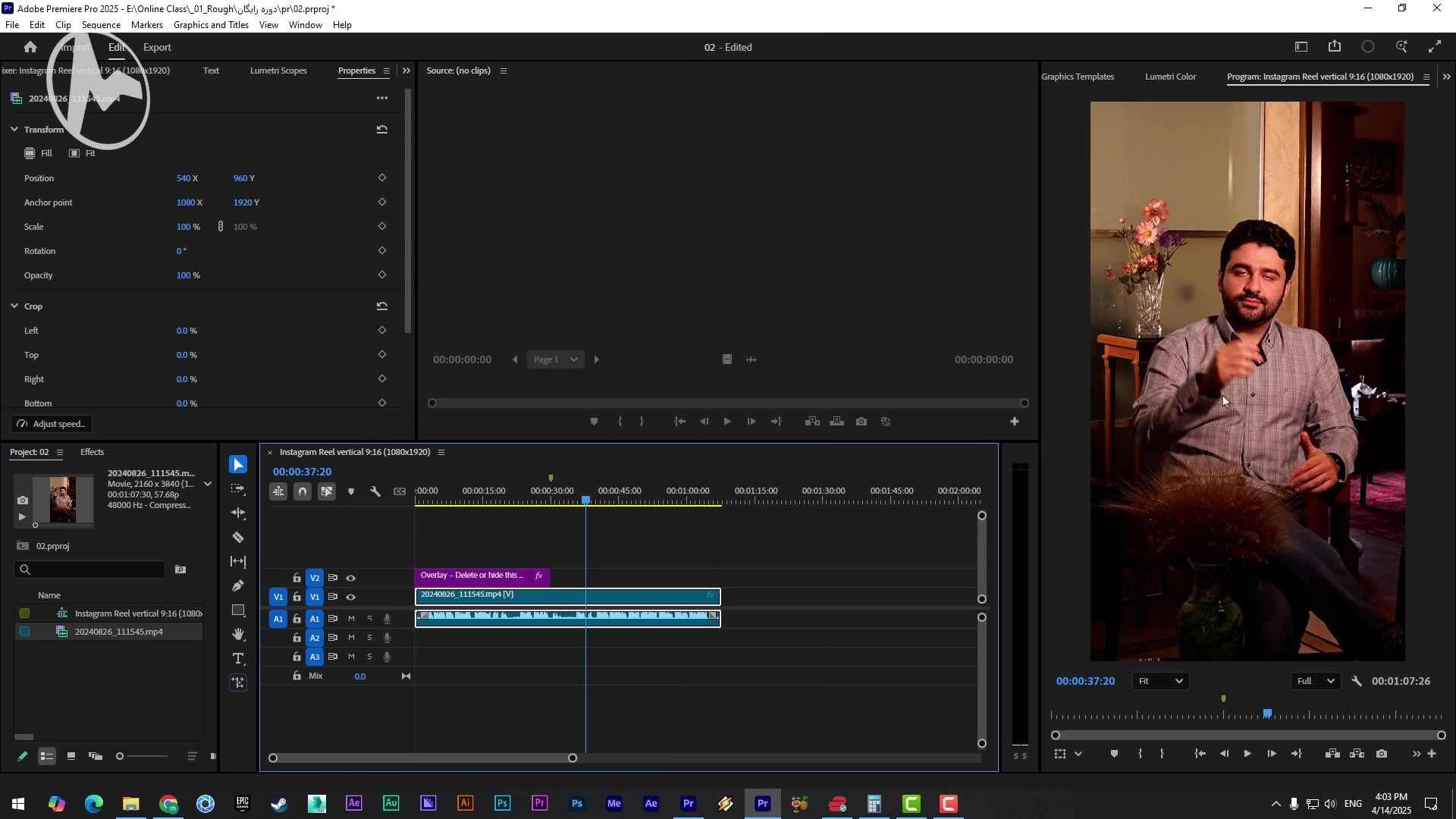The height and width of the screenshot is (819, 1456).
Task: Collapse the Transform section
Action: pyautogui.click(x=14, y=130)
